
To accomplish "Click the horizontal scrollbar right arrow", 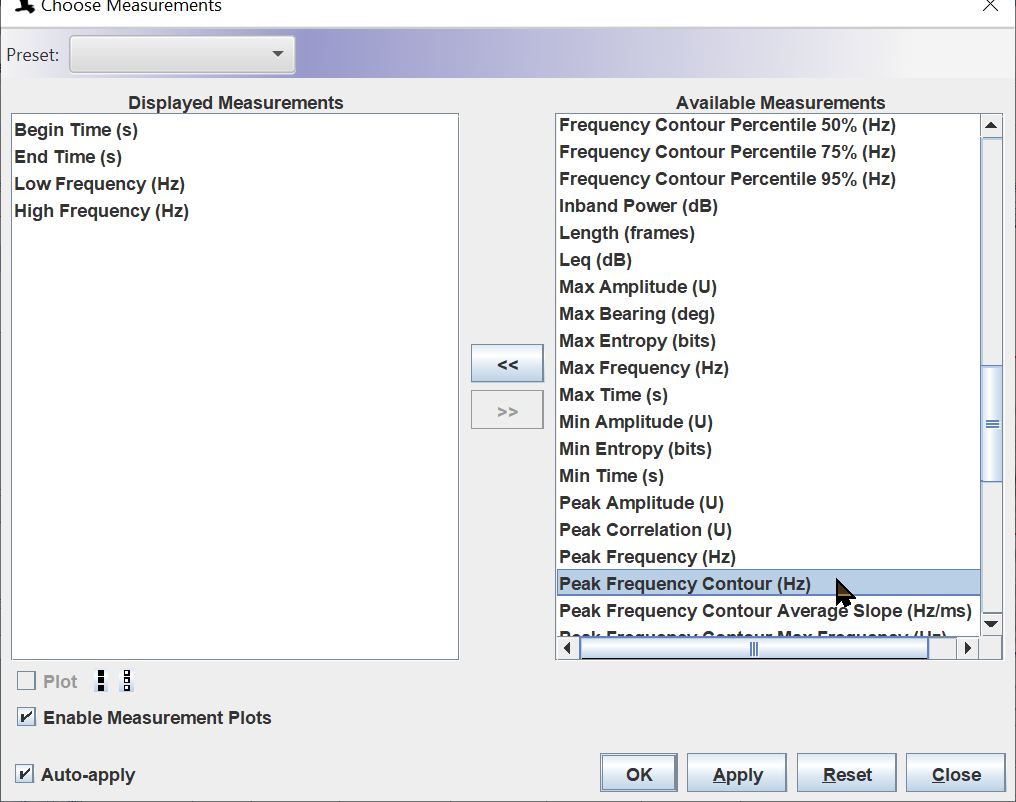I will (x=968, y=648).
